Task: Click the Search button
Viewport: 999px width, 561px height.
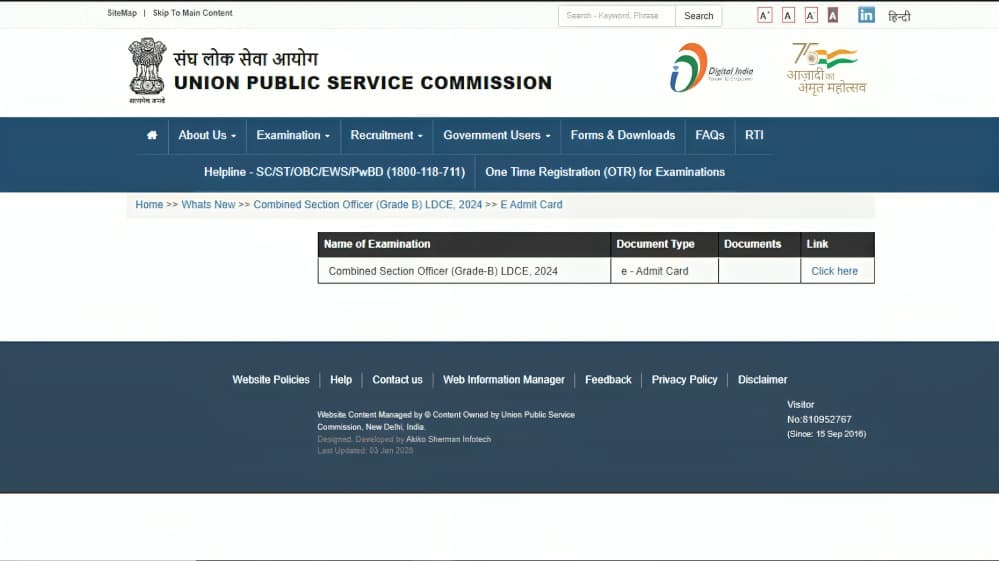Action: pos(698,16)
